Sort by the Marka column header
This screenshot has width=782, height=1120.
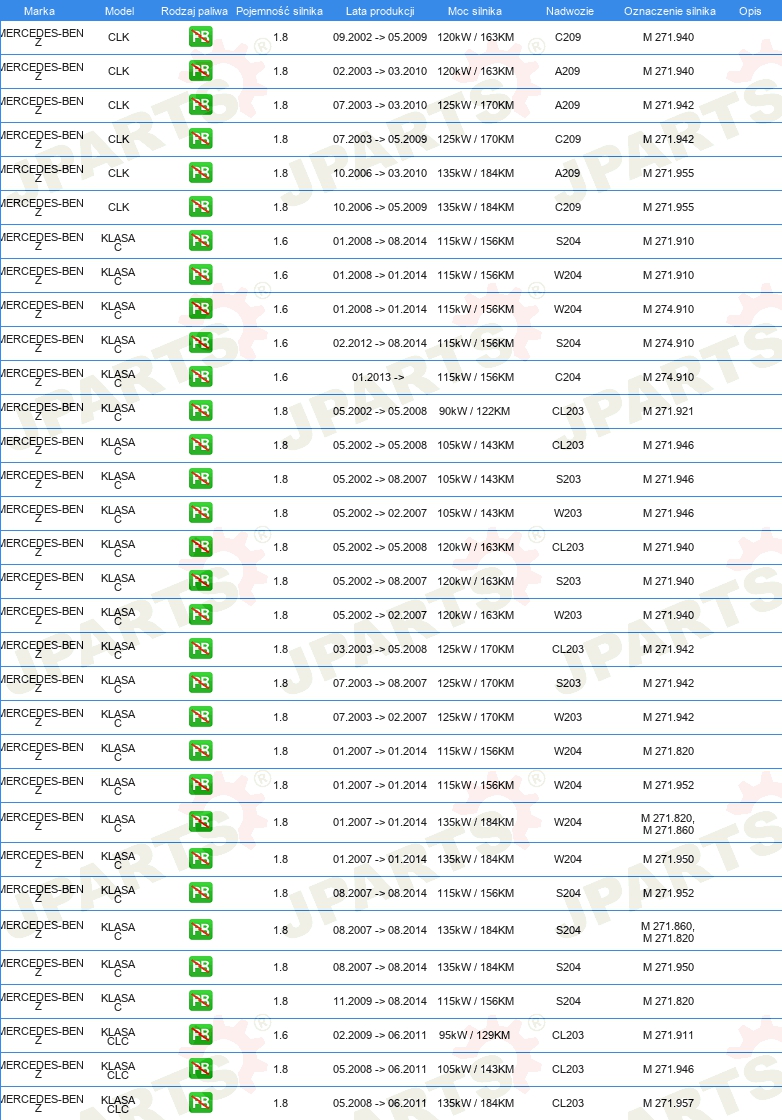pos(39,11)
